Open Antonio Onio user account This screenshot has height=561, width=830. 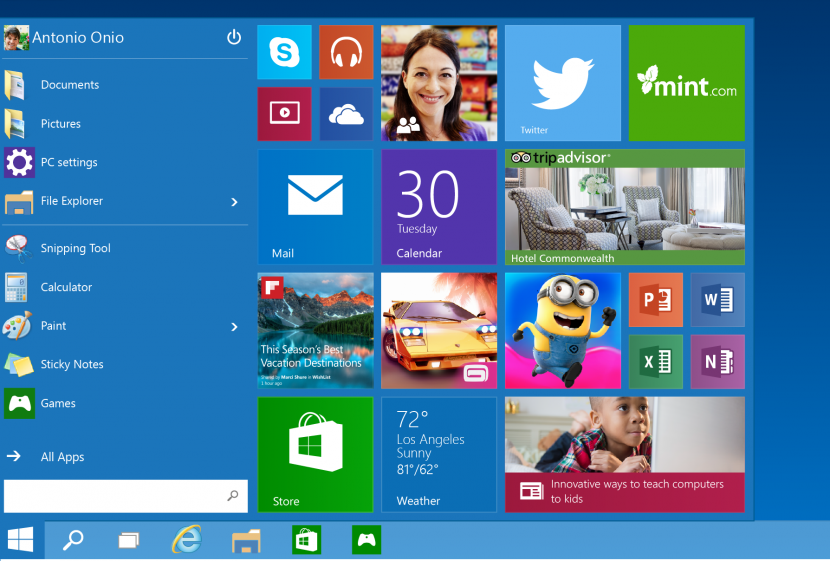(64, 38)
